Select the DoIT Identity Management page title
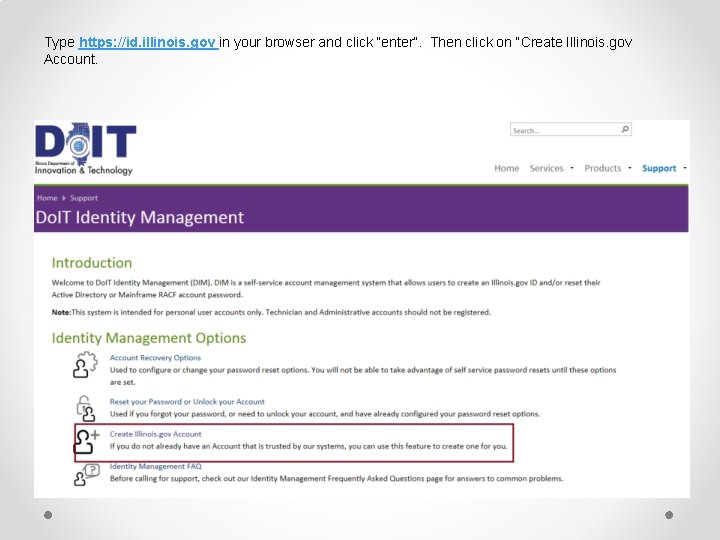 click(x=140, y=217)
